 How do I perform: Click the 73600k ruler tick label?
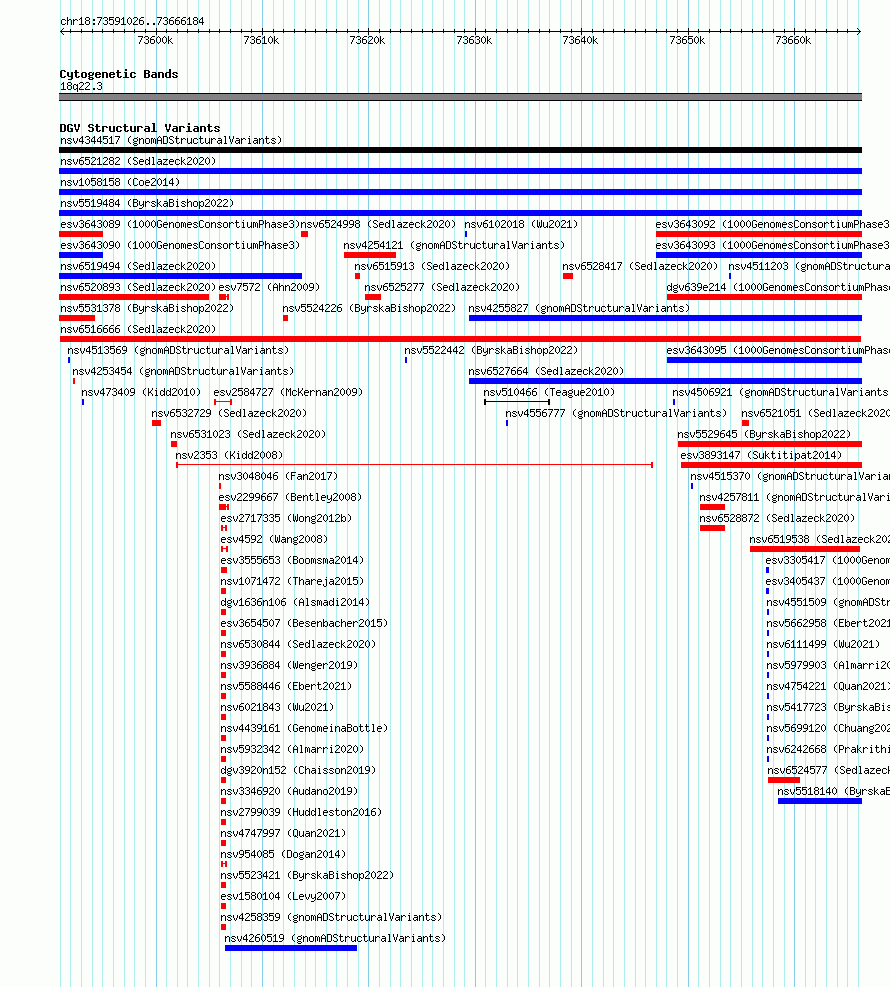tap(155, 40)
